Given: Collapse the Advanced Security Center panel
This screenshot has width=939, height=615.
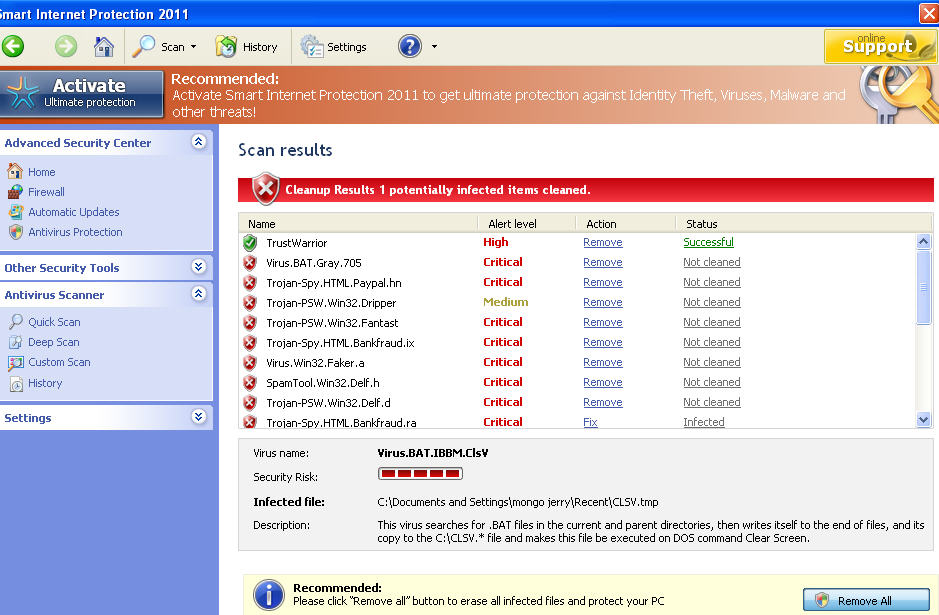Looking at the screenshot, I should click(x=199, y=142).
